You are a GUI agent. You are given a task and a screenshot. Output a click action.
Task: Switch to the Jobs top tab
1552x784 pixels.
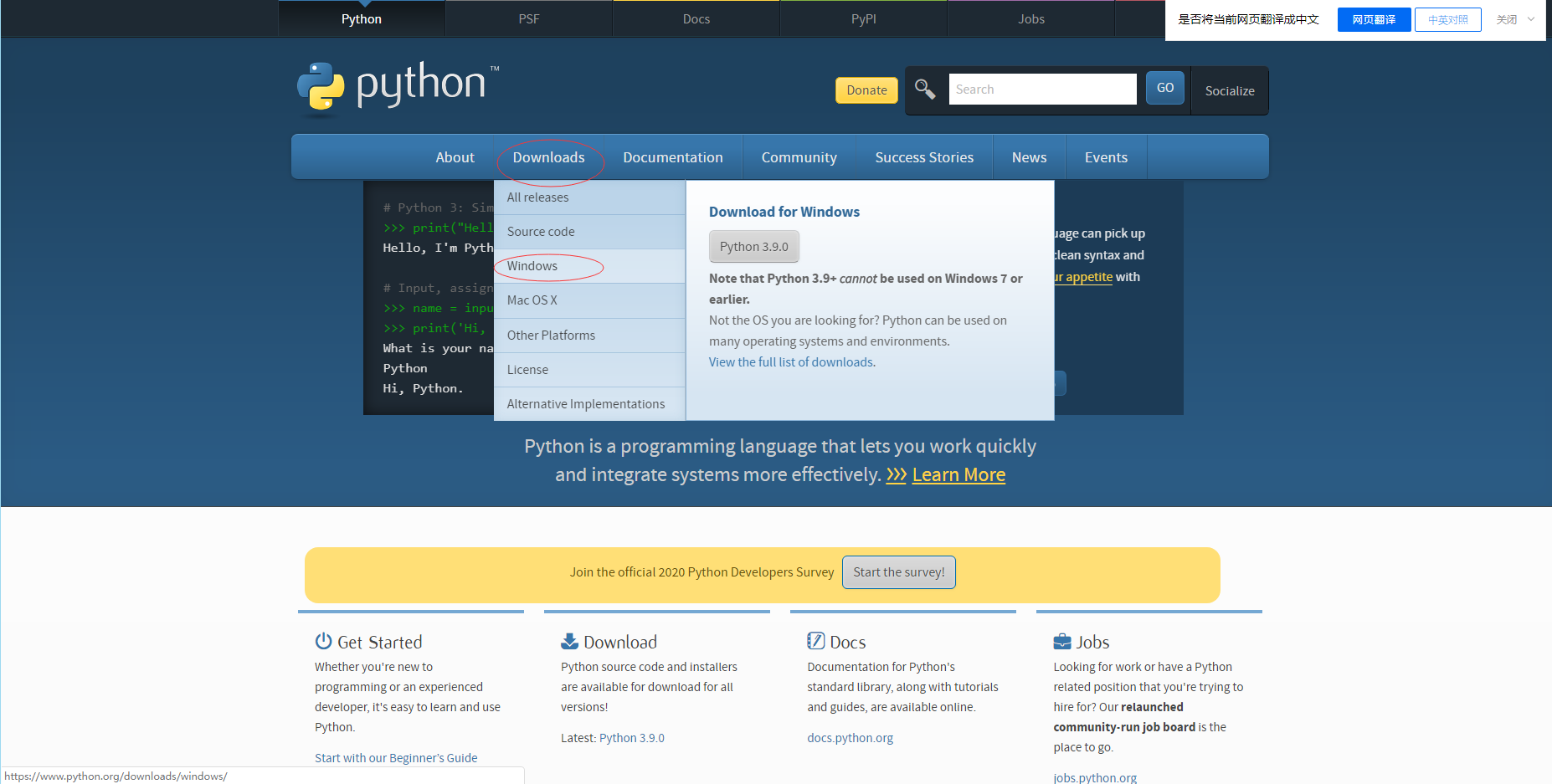pos(1031,19)
